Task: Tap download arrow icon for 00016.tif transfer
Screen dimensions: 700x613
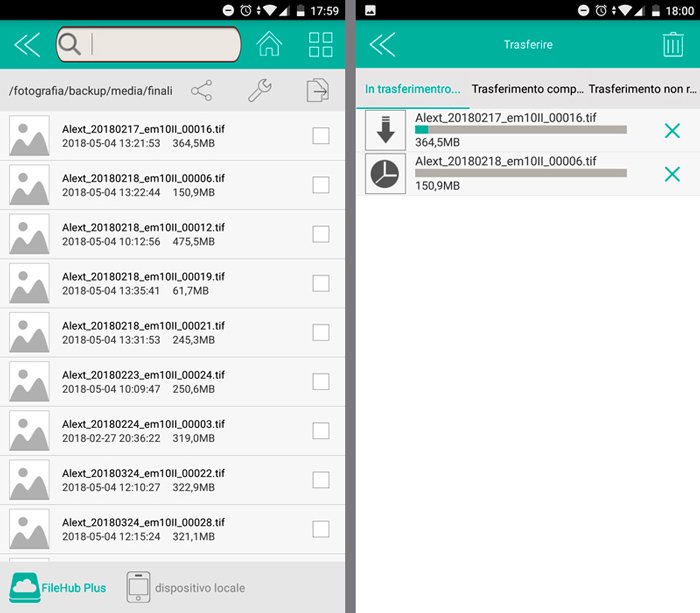Action: point(385,130)
